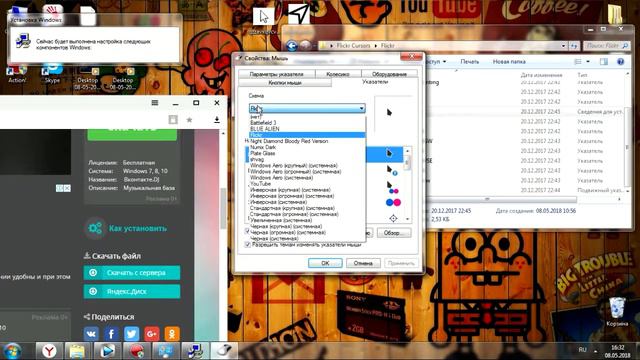Open Explorer address bar dropdown
The height and width of the screenshot is (360, 640).
click(x=563, y=46)
